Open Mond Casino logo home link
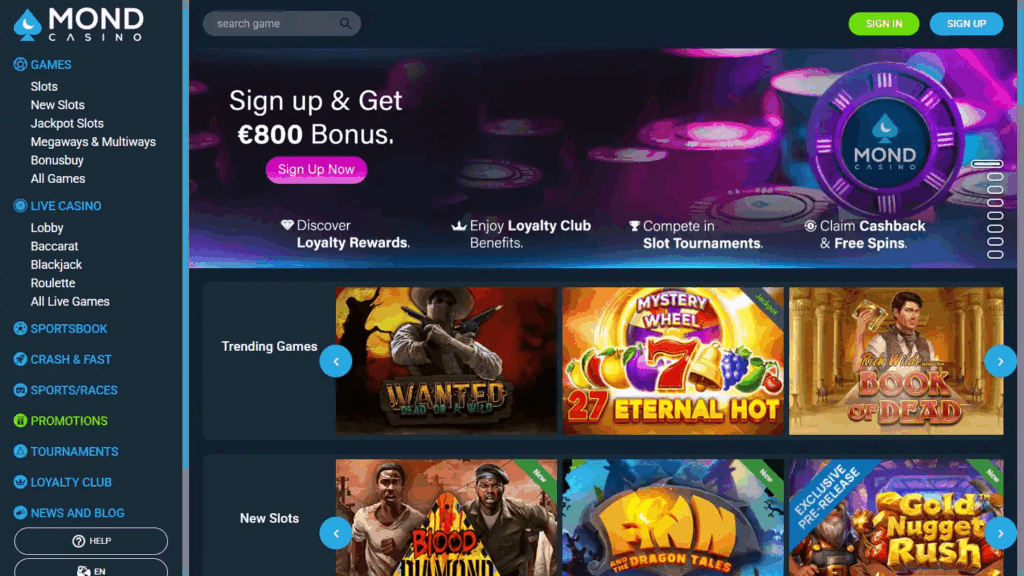Viewport: 1024px width, 576px height. pos(78,25)
